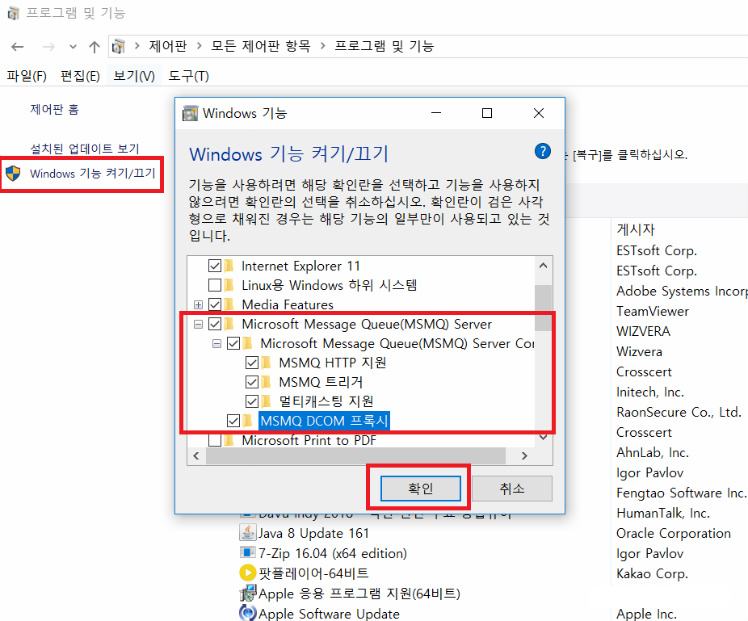Uncheck the MSMQ 트리거 checkbox
Screen dimensions: 748x621
252,382
